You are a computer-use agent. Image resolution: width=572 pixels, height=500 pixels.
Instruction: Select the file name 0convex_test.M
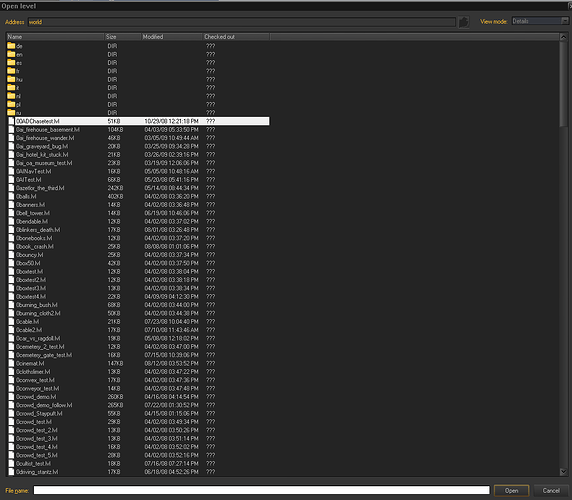pyautogui.click(x=35, y=380)
